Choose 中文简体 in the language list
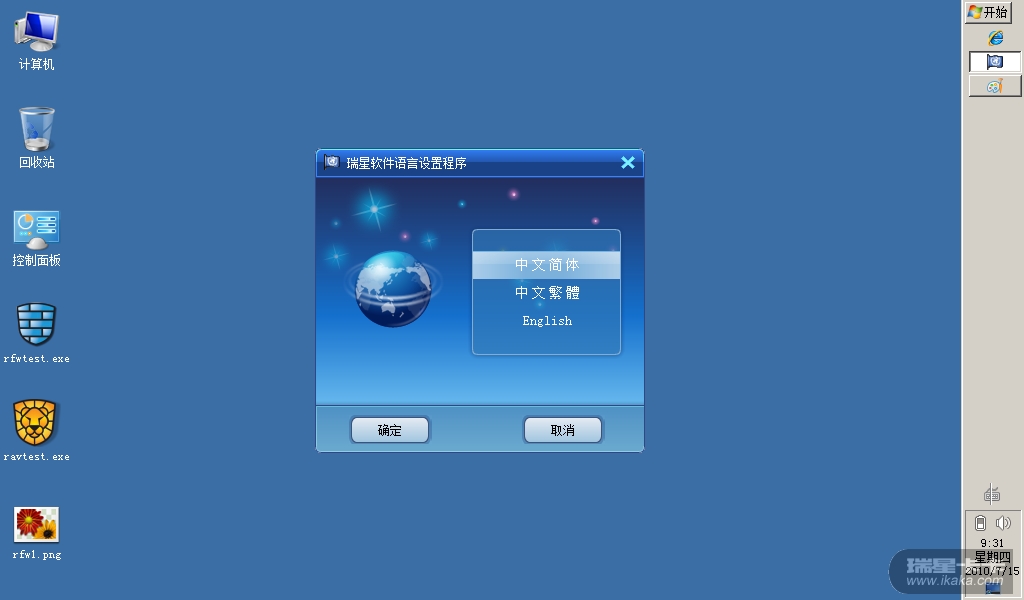Viewport: 1024px width, 600px height. (x=547, y=264)
